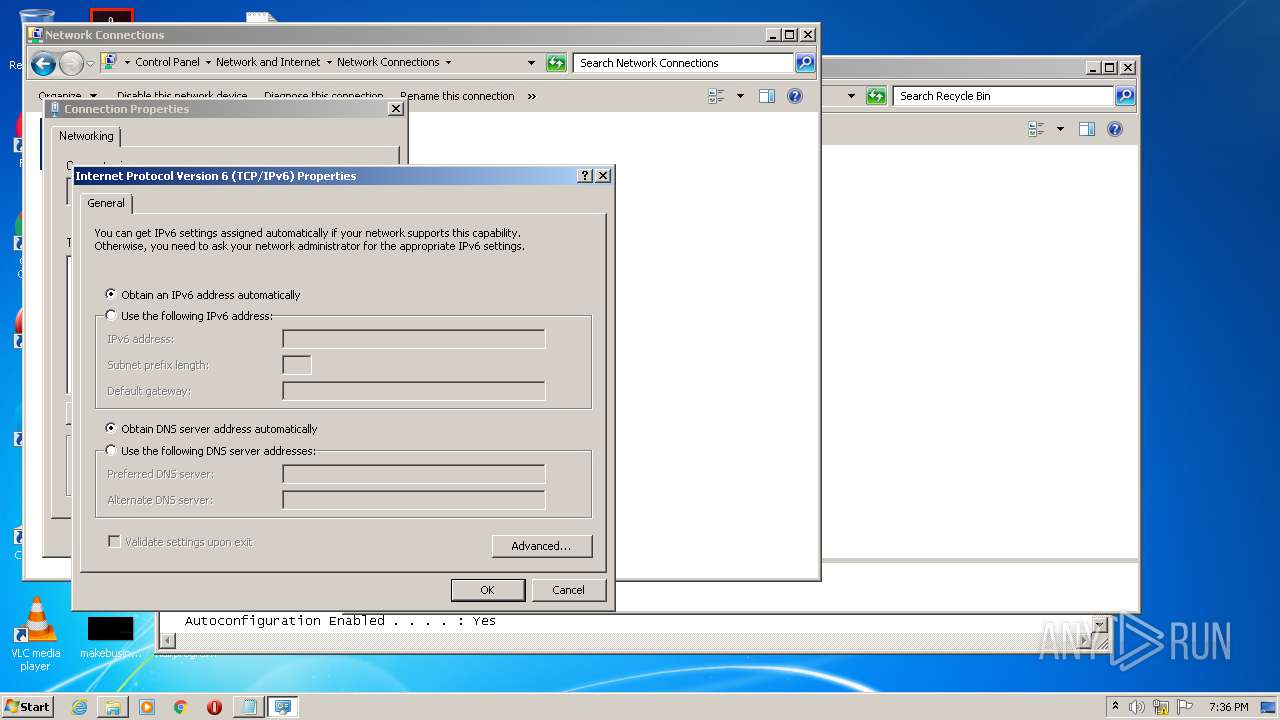Click search magnifier icon in Recycle Bin window
The image size is (1280, 720).
coord(1125,96)
